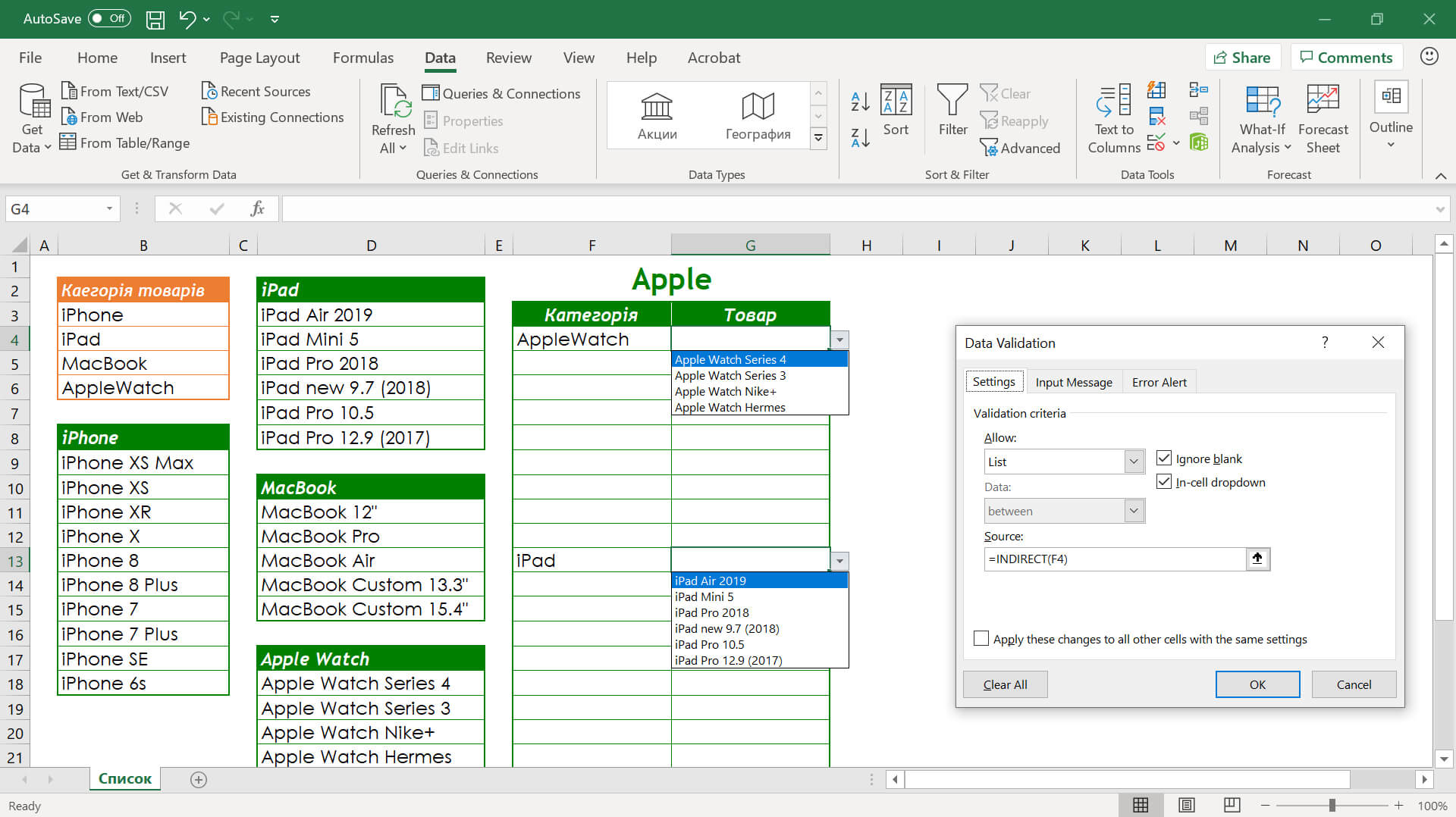The height and width of the screenshot is (817, 1456).
Task: Enable Apply these changes to all cells
Action: coord(981,639)
